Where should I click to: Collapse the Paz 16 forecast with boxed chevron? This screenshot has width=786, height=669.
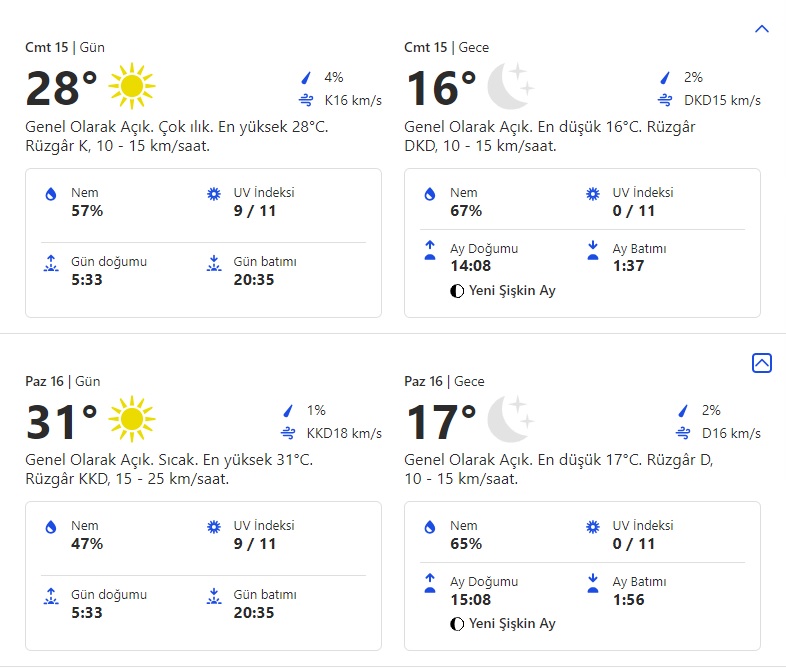click(761, 363)
